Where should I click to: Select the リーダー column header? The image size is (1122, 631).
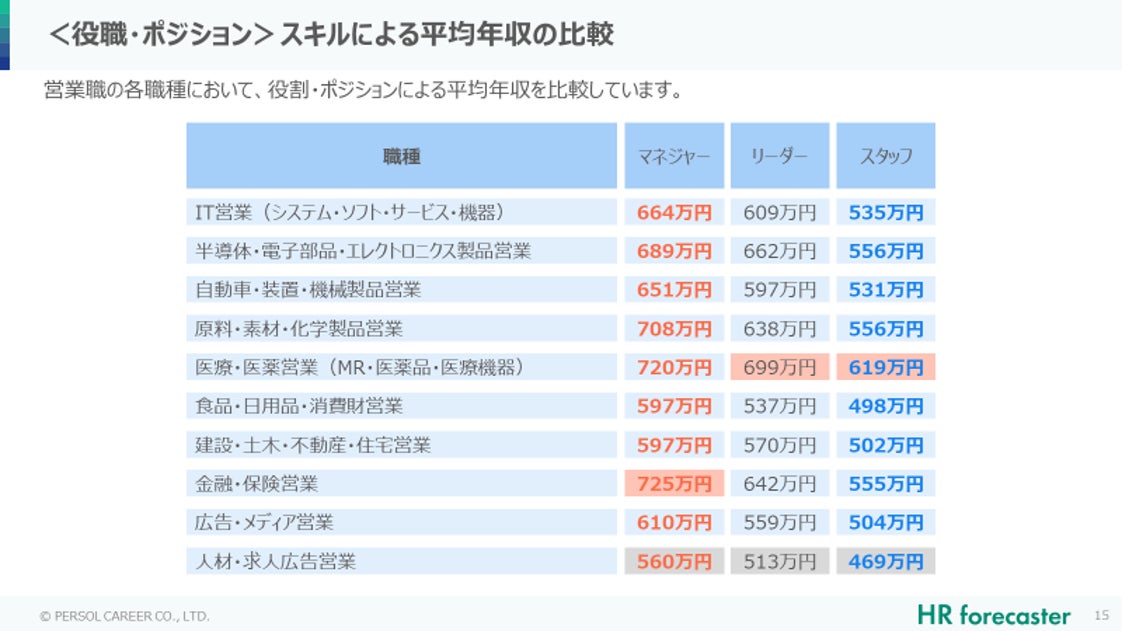(x=779, y=156)
